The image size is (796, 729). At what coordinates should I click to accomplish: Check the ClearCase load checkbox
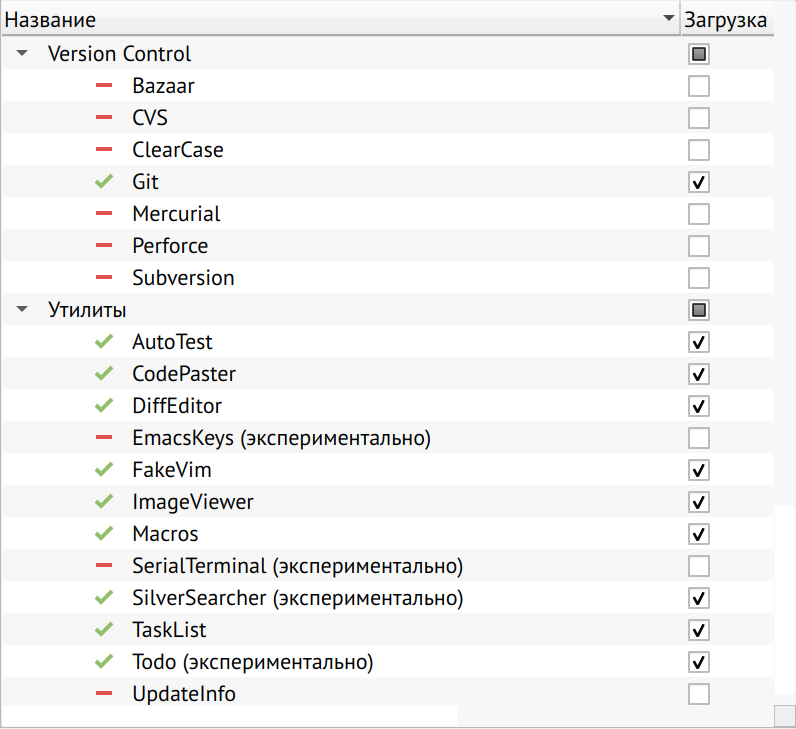click(699, 150)
